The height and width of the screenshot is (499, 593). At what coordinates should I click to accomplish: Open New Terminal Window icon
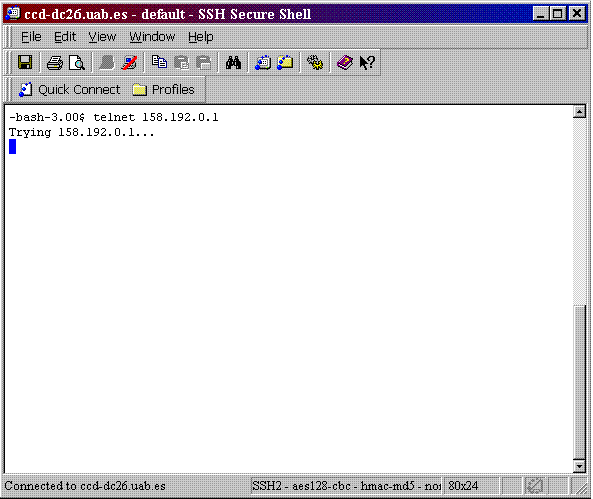(263, 62)
